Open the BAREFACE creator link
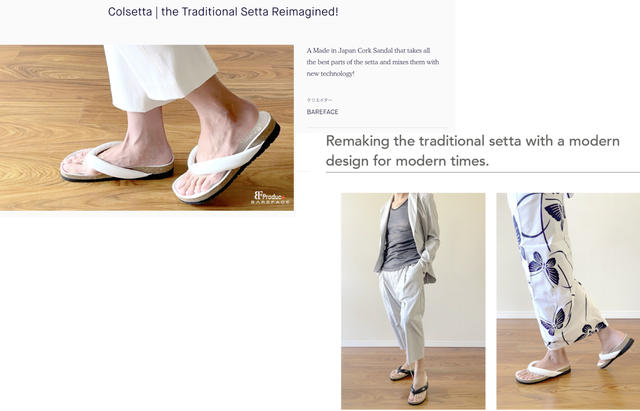Image resolution: width=640 pixels, height=411 pixels. click(x=322, y=112)
